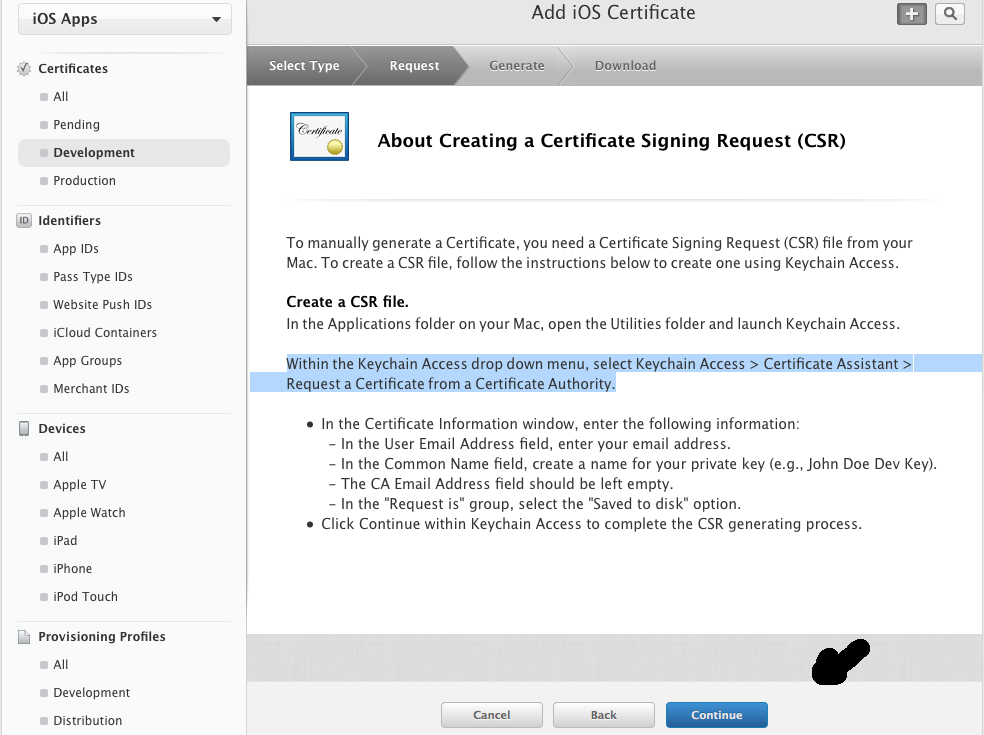Click the Provisioning Profiles heading
Screen dimensions: 984x735
[x=102, y=636]
